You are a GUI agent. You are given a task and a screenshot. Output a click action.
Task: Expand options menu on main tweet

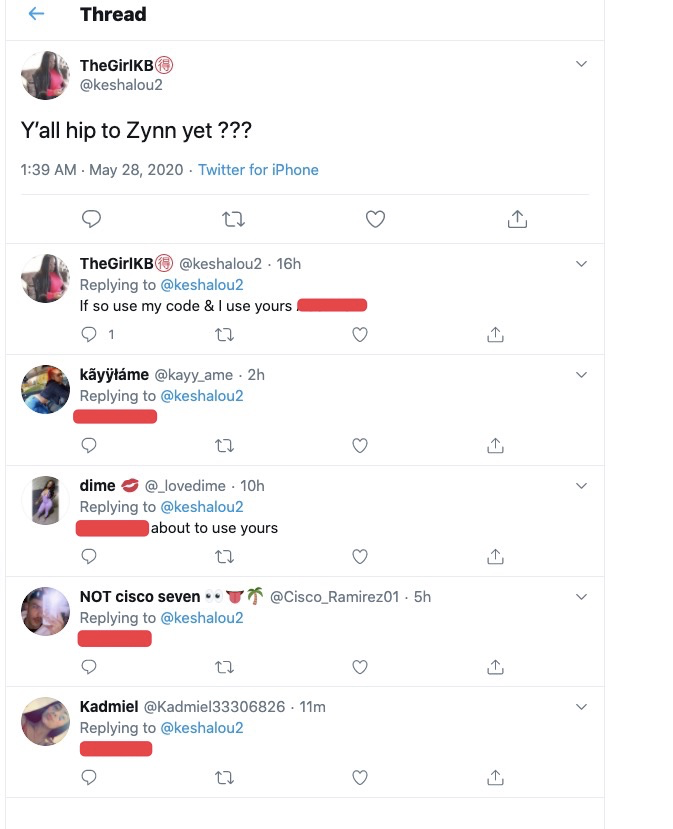[x=582, y=64]
